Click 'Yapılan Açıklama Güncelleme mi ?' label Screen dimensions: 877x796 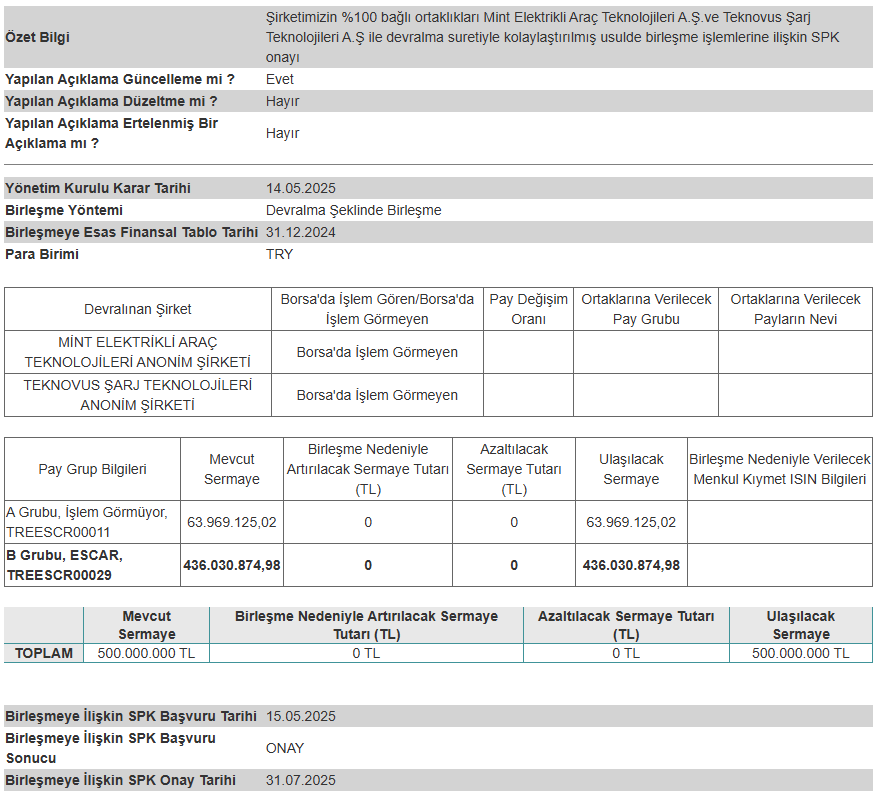120,79
